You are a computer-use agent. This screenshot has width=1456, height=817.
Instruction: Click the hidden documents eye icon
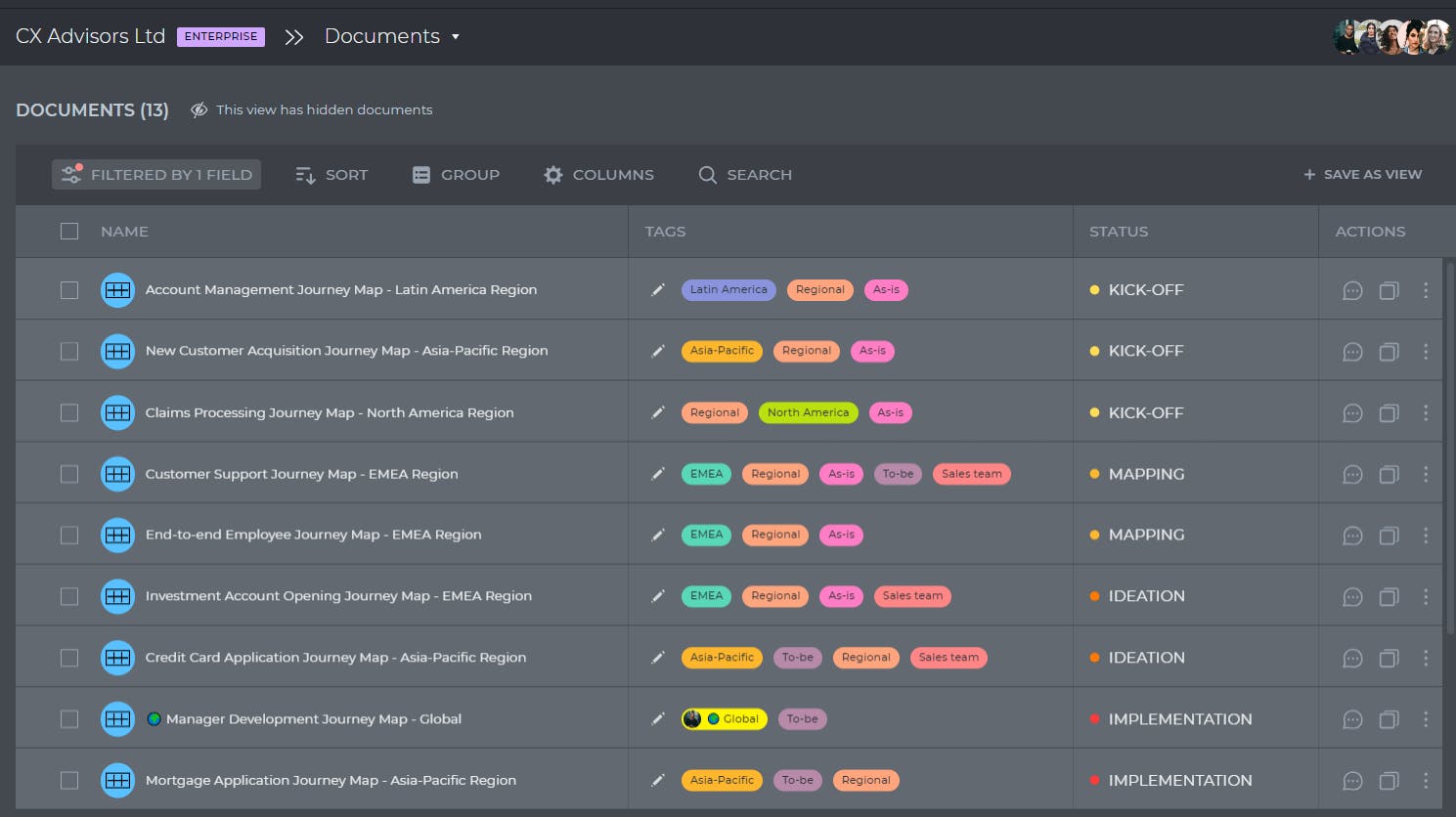[199, 109]
